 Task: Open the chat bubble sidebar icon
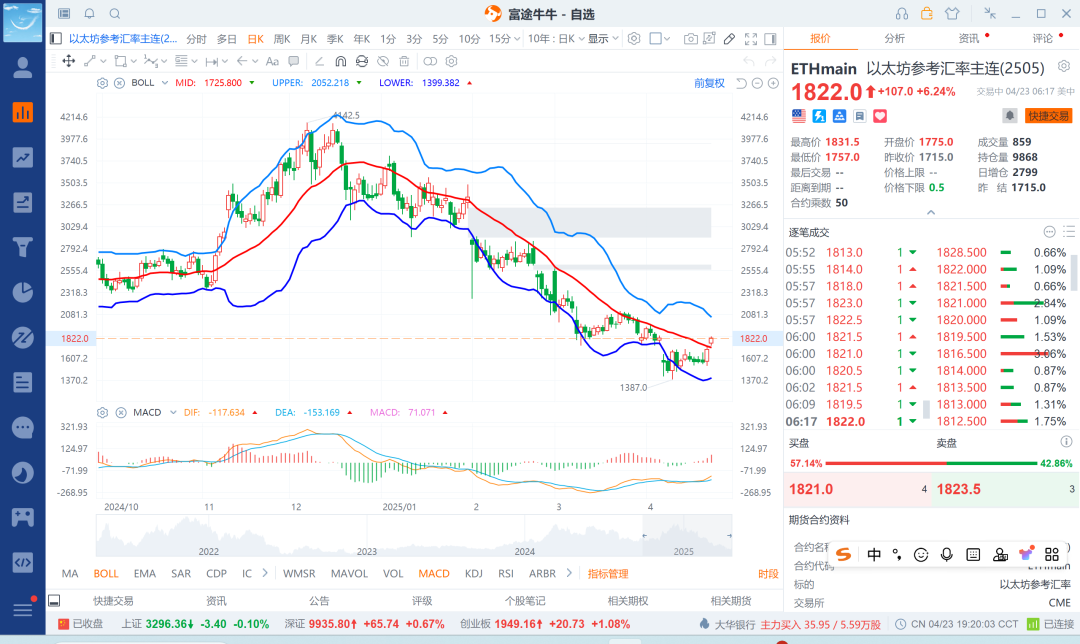[x=23, y=427]
